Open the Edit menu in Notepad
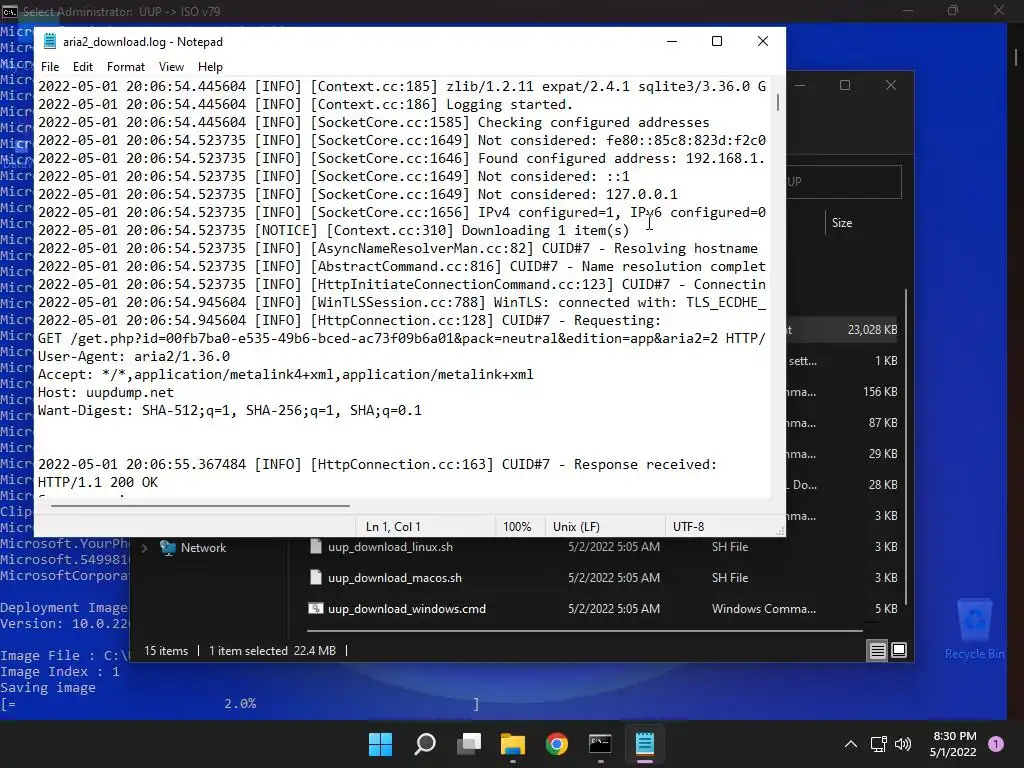 [82, 67]
